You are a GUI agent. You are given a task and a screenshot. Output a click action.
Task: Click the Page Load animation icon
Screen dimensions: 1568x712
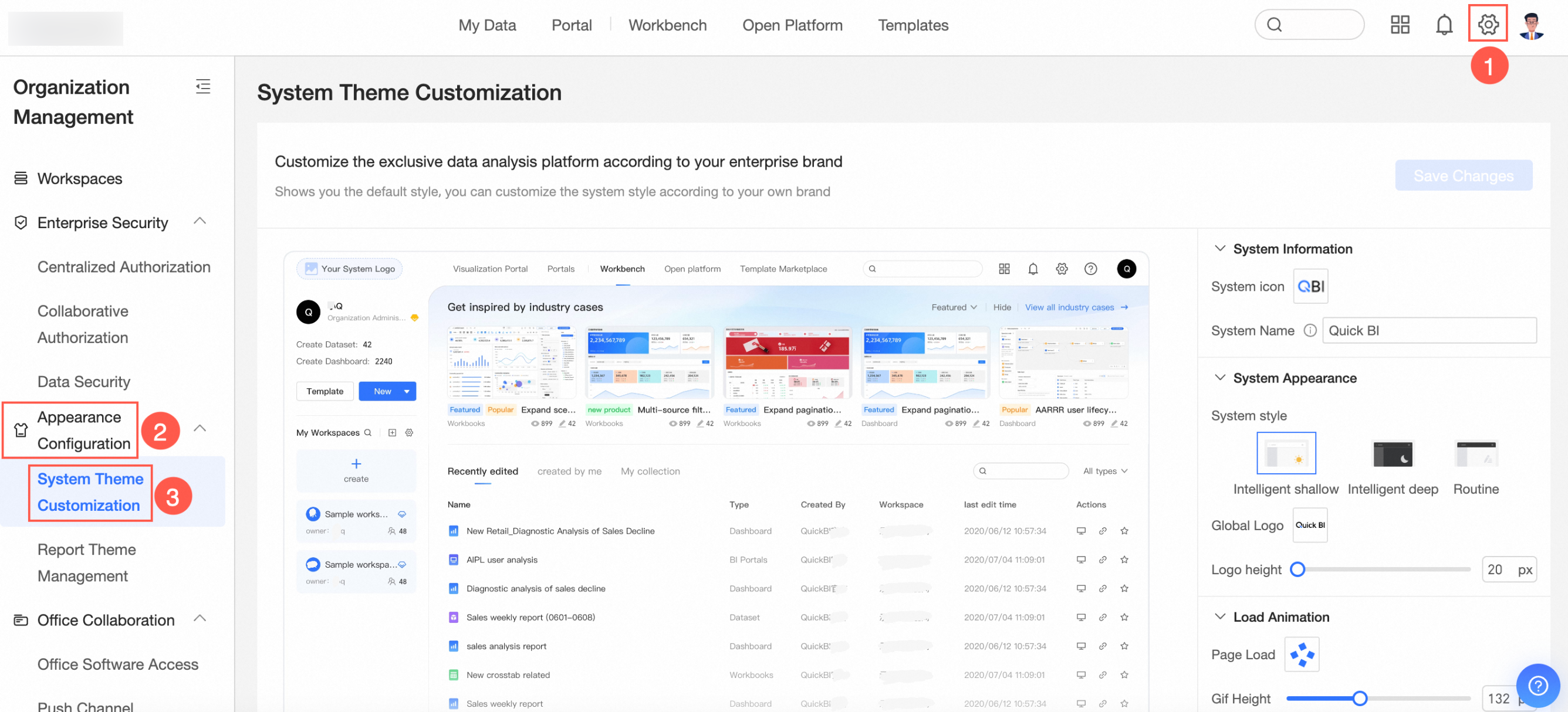(x=1302, y=654)
